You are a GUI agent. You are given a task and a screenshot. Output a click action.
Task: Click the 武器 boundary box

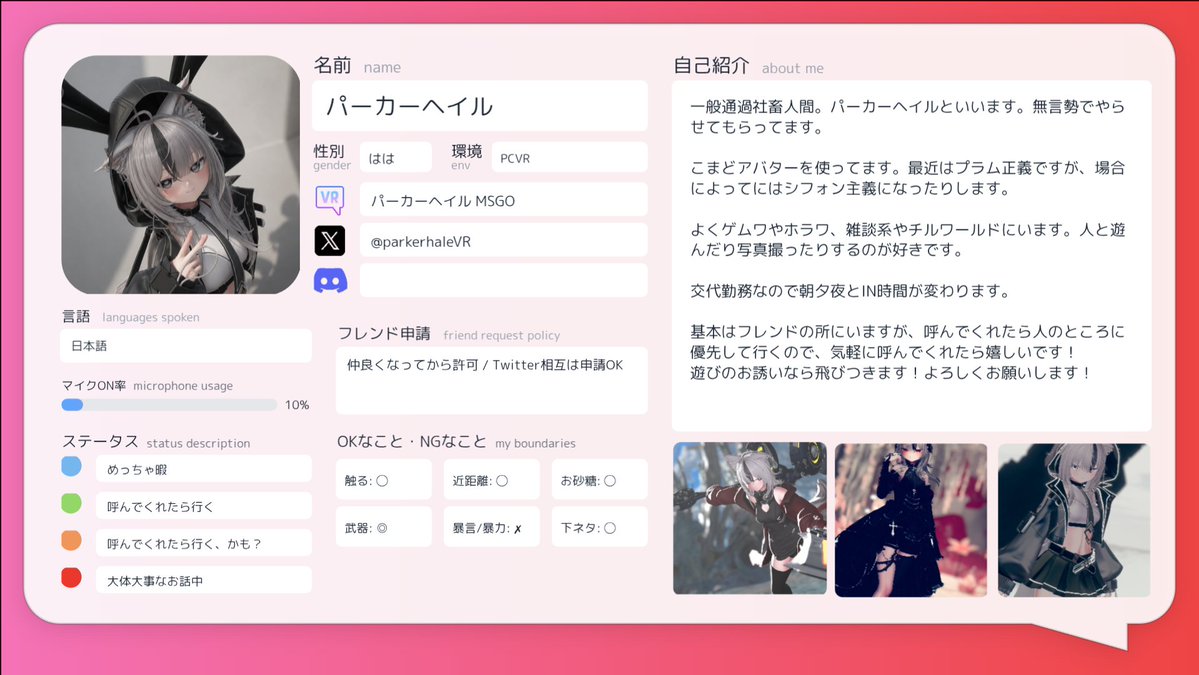383,527
